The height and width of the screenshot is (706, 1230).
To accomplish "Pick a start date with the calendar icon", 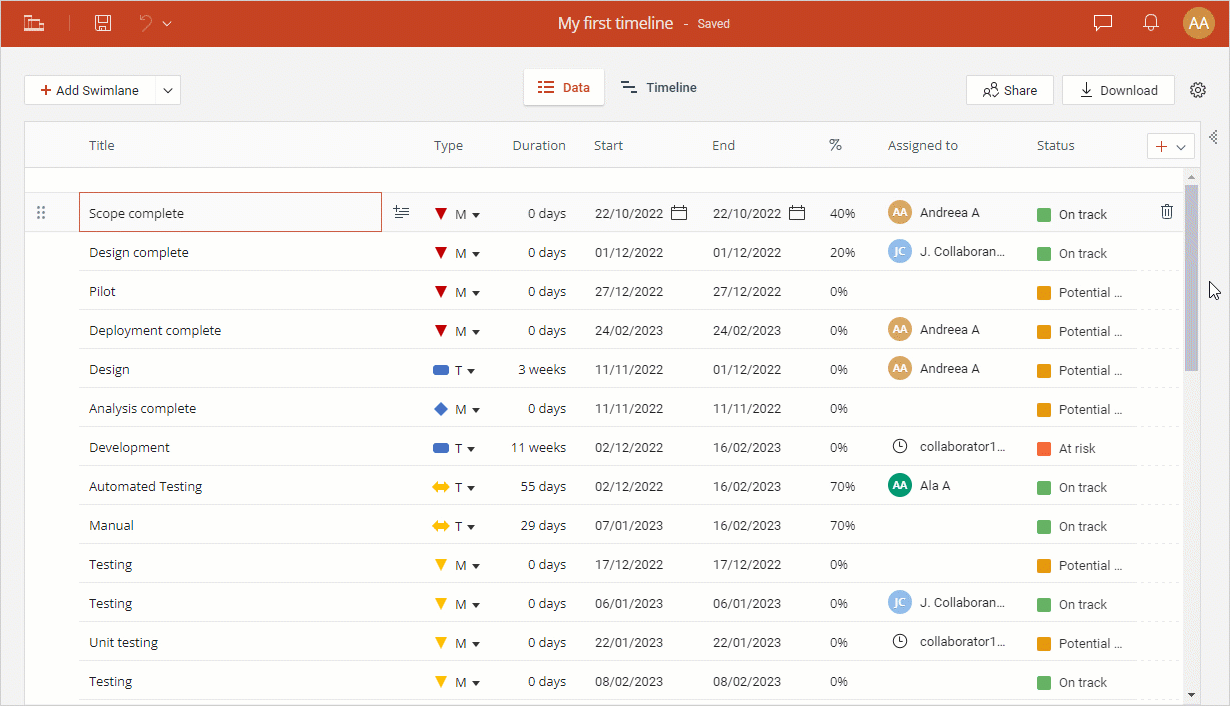I will pos(679,213).
